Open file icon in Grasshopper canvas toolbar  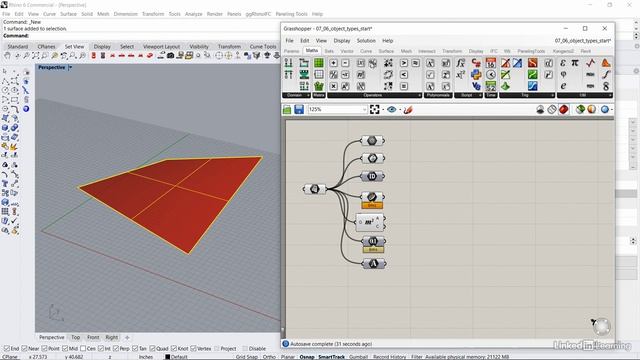click(x=287, y=109)
